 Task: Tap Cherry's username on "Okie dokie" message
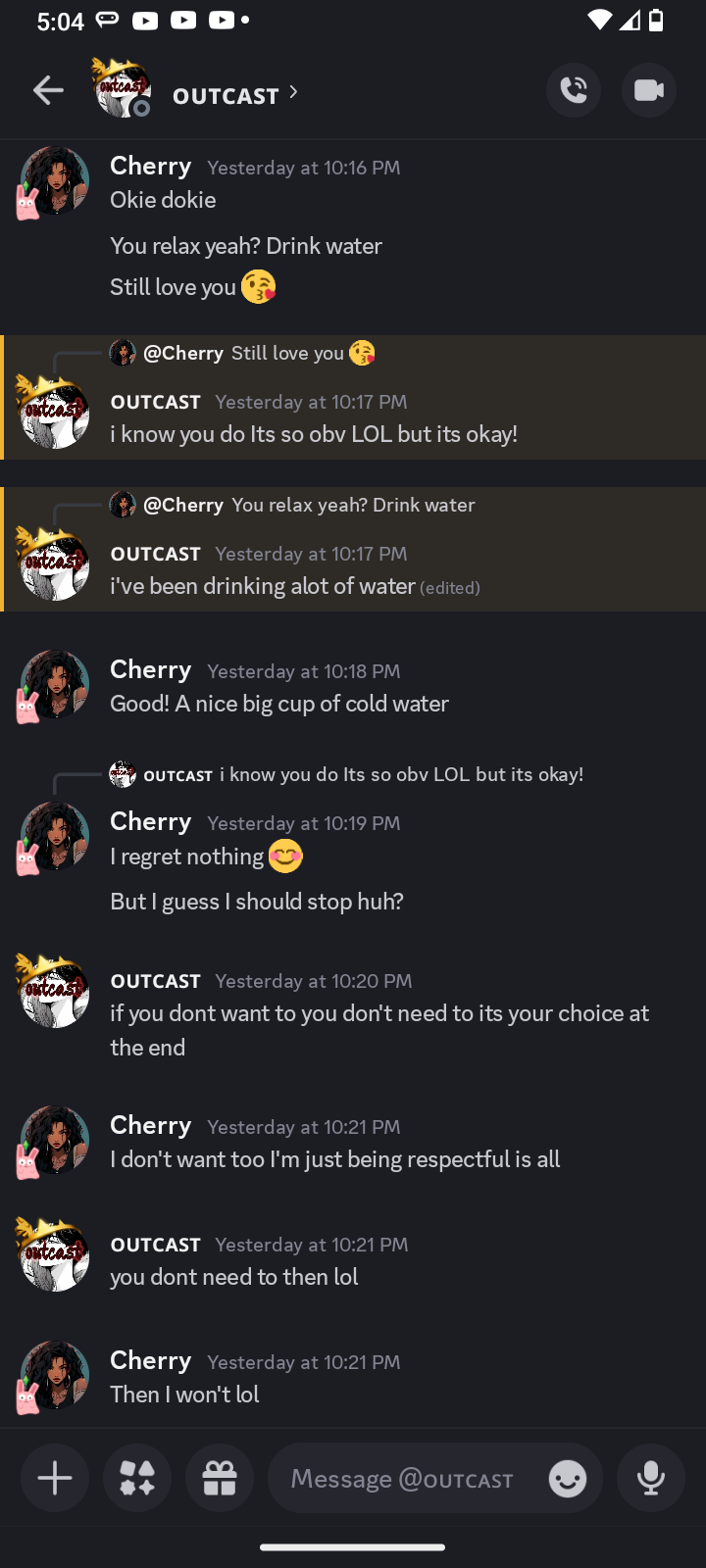tap(150, 166)
